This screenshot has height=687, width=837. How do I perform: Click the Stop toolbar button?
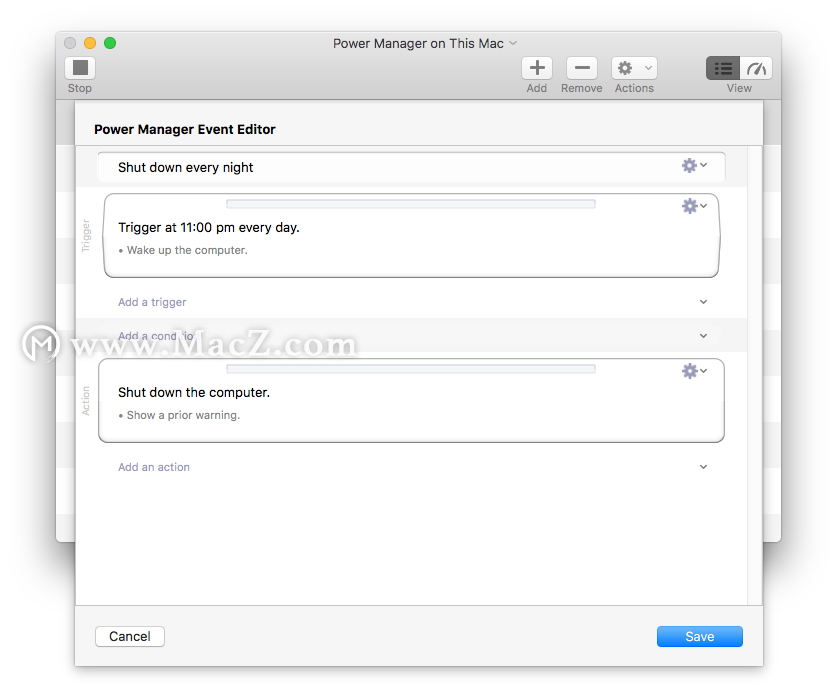[80, 68]
